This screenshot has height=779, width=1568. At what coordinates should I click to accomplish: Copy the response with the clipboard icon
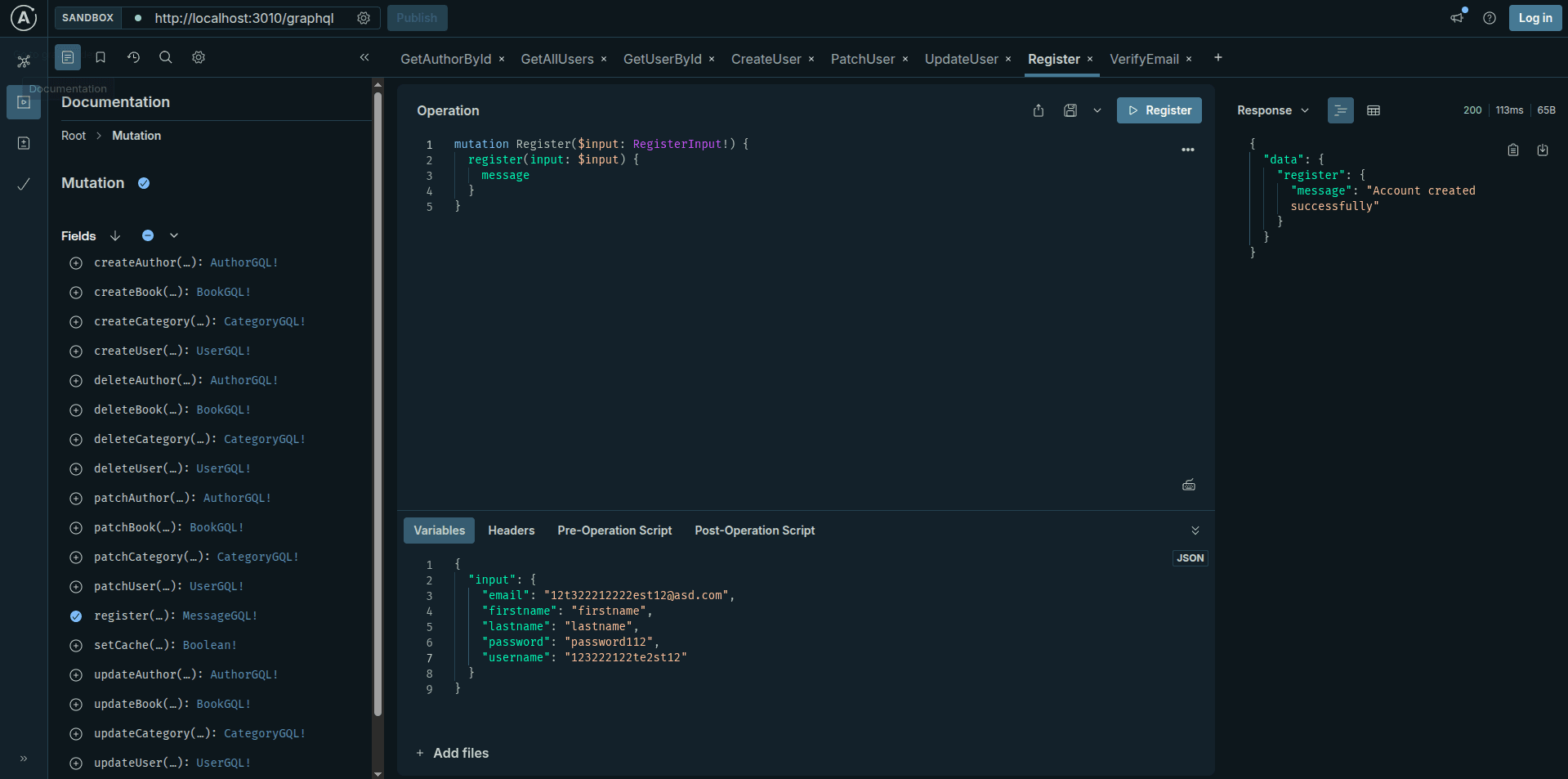click(x=1512, y=150)
